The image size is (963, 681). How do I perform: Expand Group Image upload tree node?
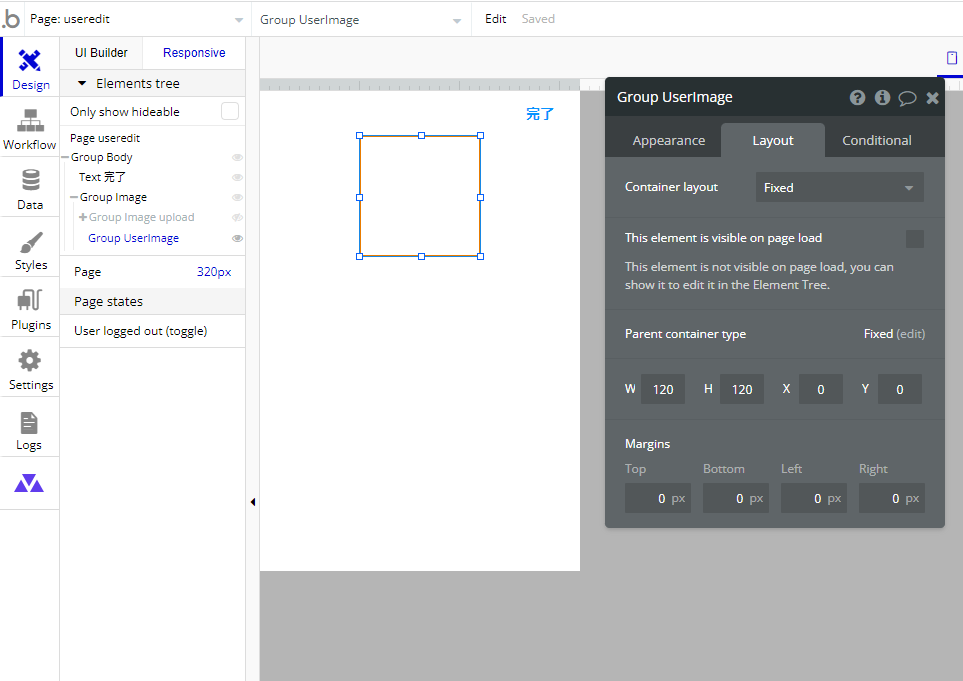[x=83, y=217]
